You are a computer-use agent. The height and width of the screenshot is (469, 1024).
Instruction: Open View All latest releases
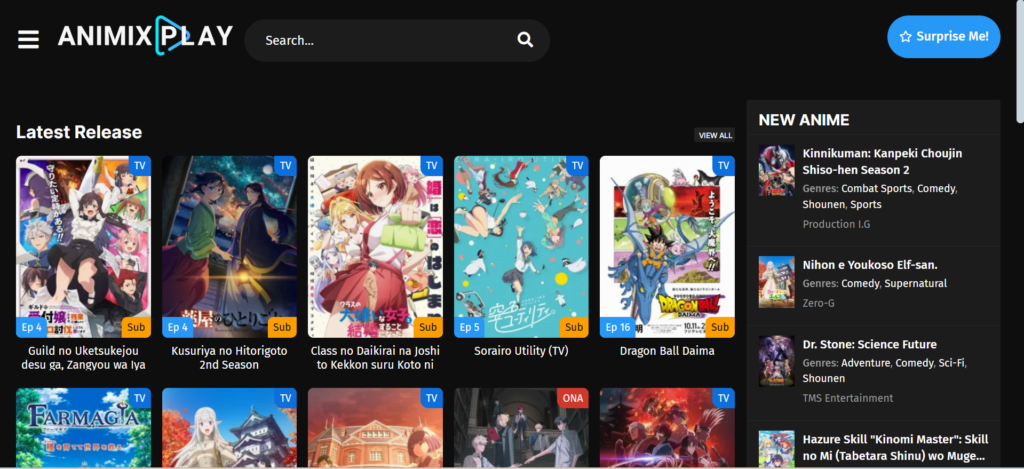[715, 135]
